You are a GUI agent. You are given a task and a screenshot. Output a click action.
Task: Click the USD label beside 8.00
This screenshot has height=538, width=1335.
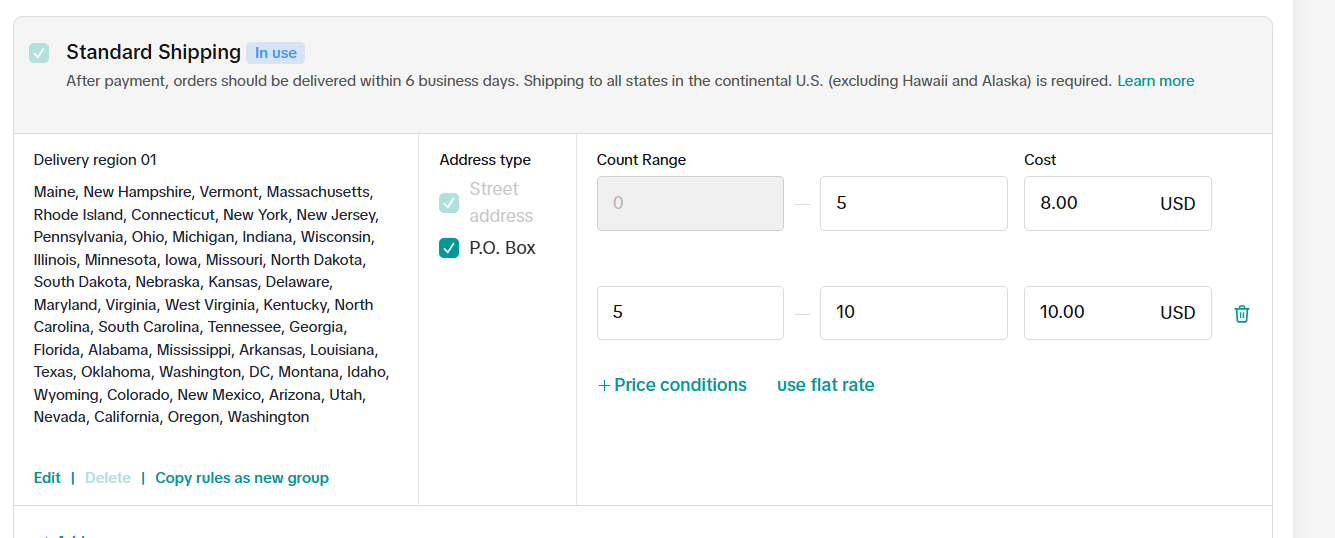coord(1177,204)
